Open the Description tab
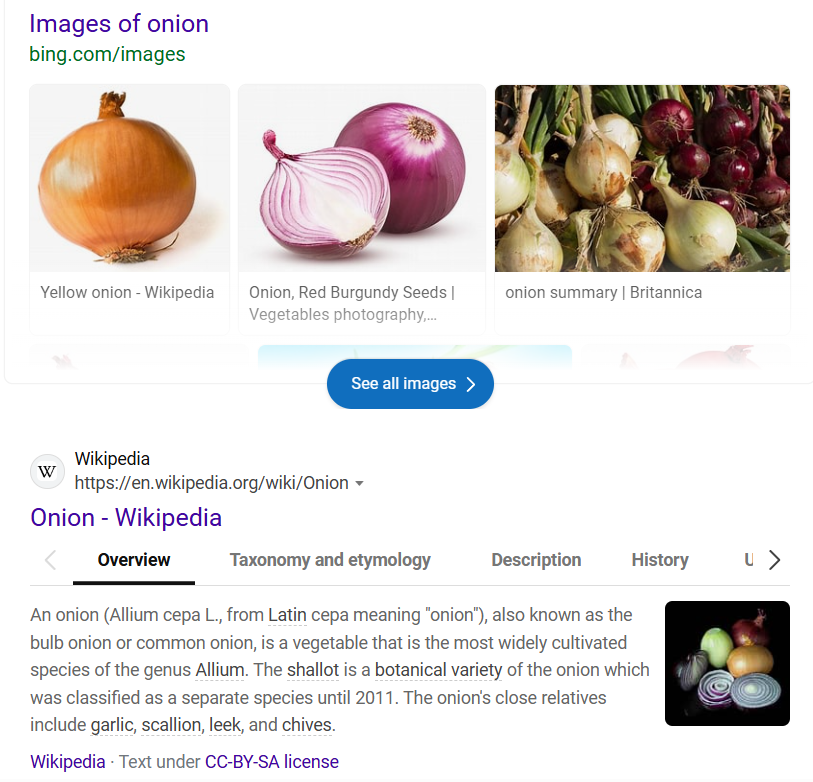This screenshot has width=813, height=782. point(536,560)
